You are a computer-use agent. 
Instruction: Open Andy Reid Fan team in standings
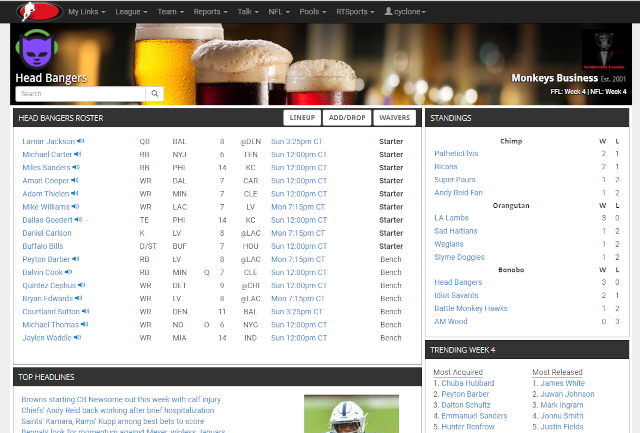tap(458, 193)
